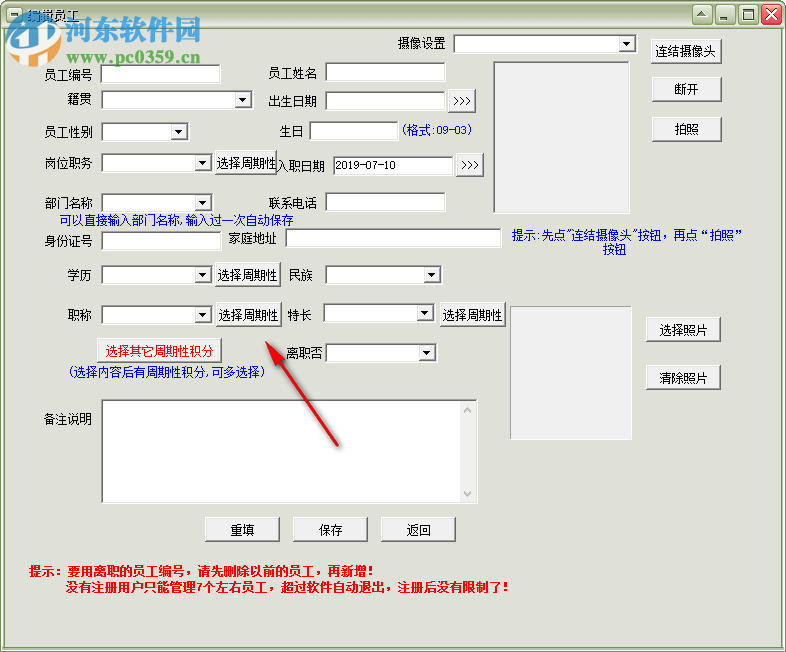Open the 摄像设置 camera dropdown

click(x=626, y=44)
